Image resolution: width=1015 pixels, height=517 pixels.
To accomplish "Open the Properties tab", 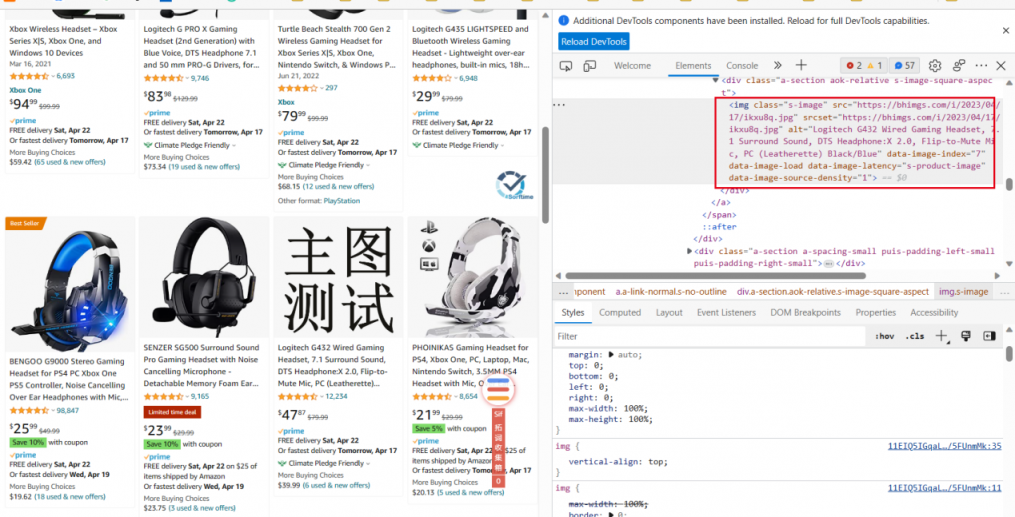I will 875,313.
